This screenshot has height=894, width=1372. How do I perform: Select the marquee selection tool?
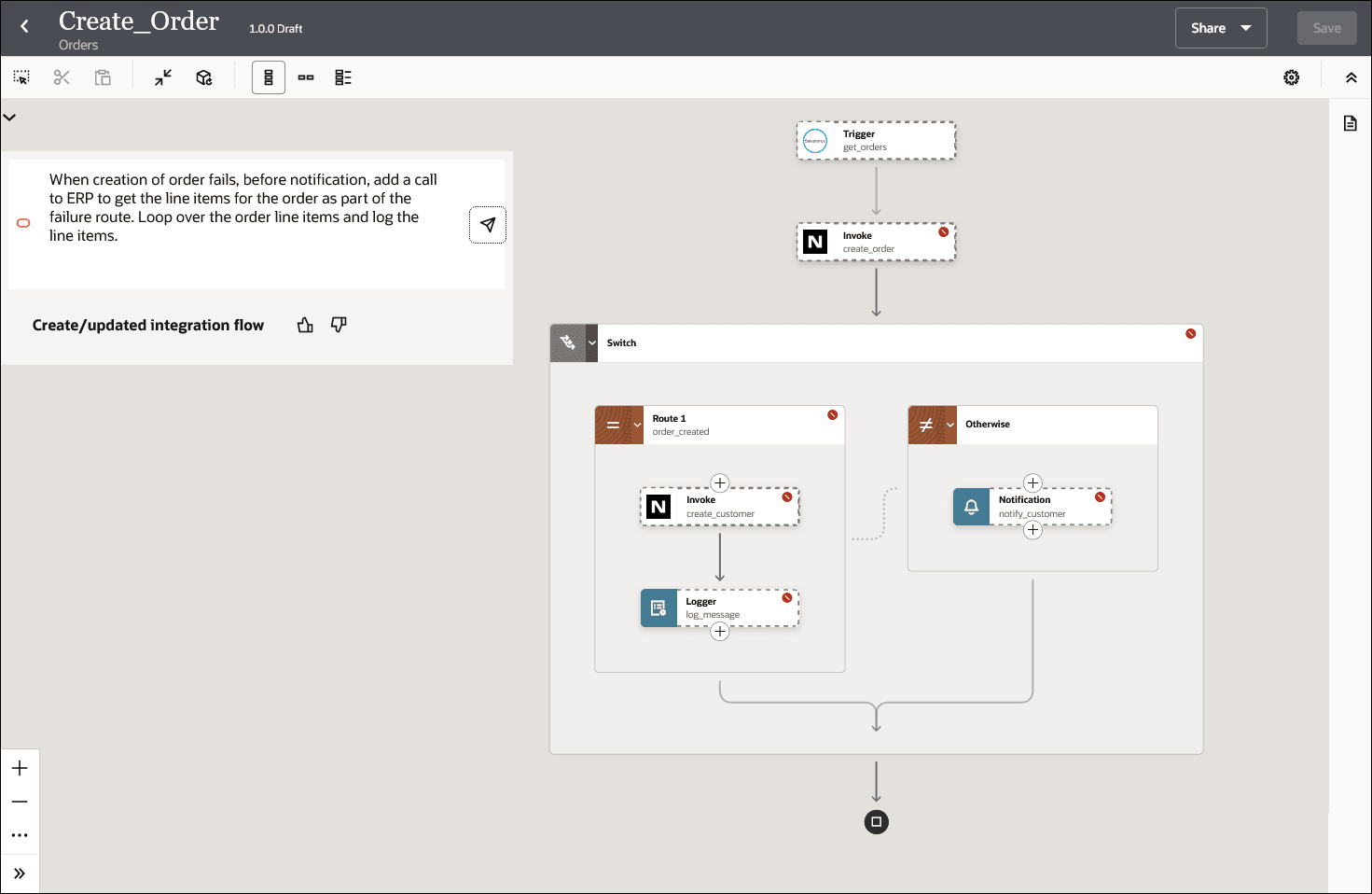click(x=21, y=77)
